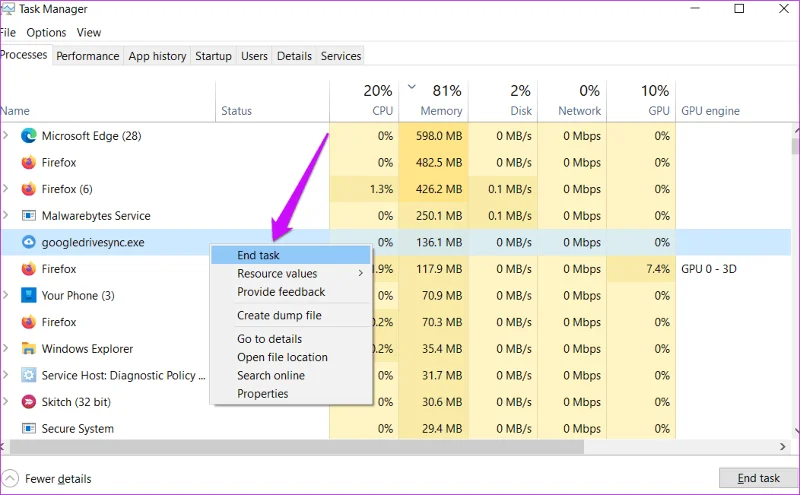Click the End task button at bottom right
Screen dimensions: 800x495
[758, 478]
